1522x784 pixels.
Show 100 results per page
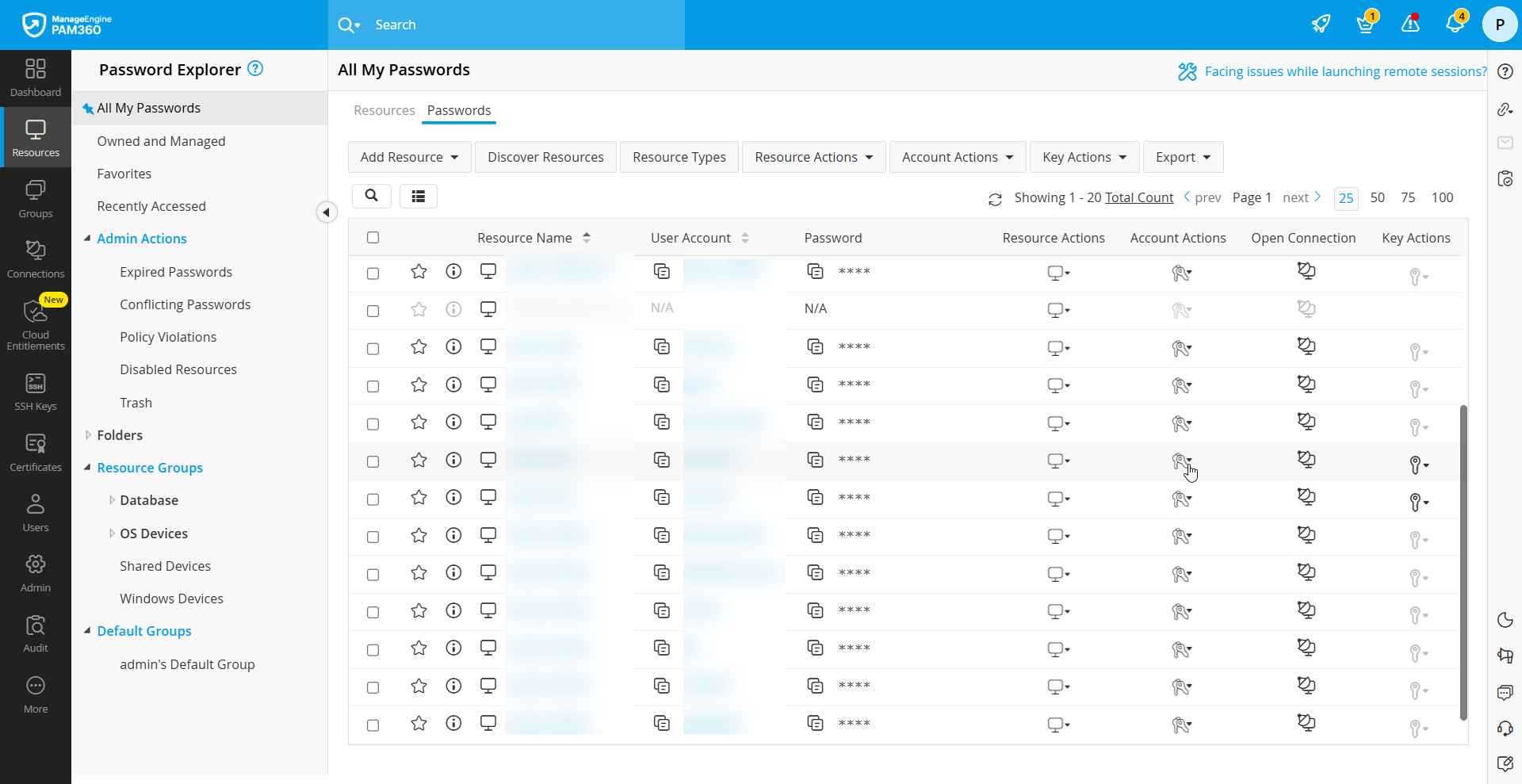[1442, 197]
